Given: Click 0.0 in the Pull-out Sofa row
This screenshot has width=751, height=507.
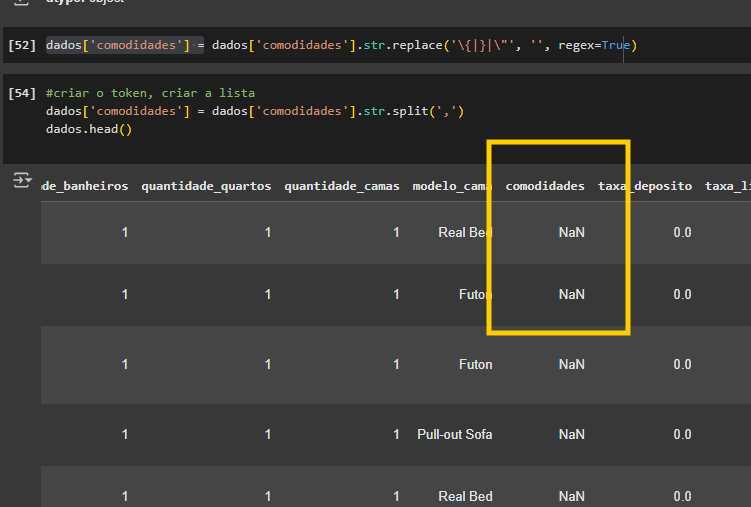Looking at the screenshot, I should click(682, 434).
